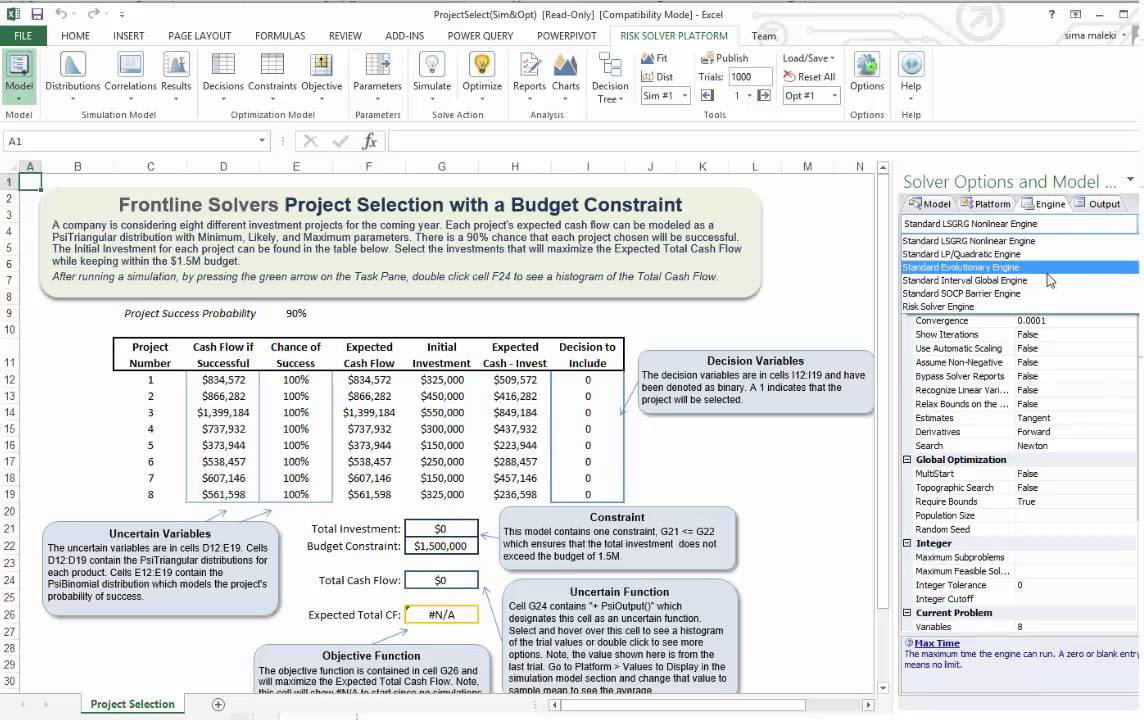Click the Undo icon

click(61, 14)
